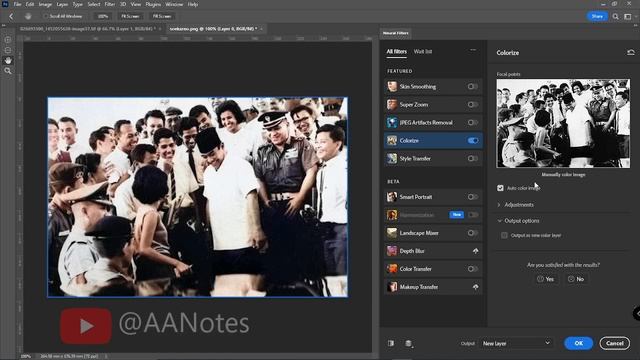
Task: Close the soekarno.png document tab
Action: [x=261, y=29]
